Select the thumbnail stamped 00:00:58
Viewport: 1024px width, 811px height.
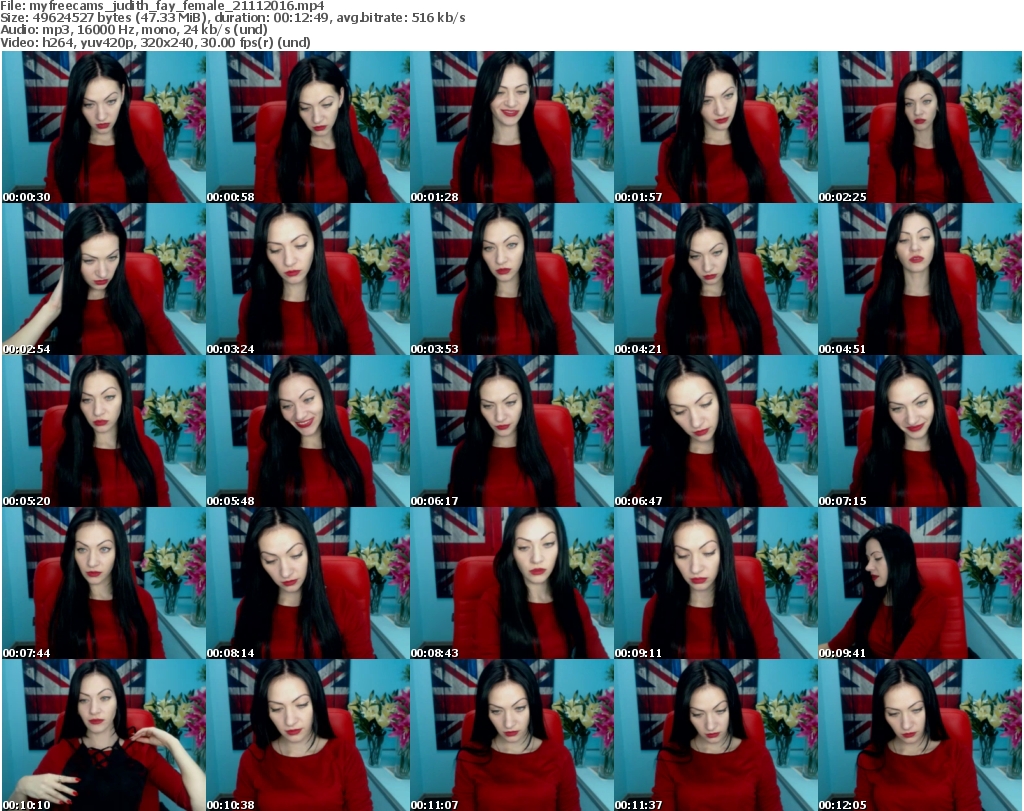308,127
